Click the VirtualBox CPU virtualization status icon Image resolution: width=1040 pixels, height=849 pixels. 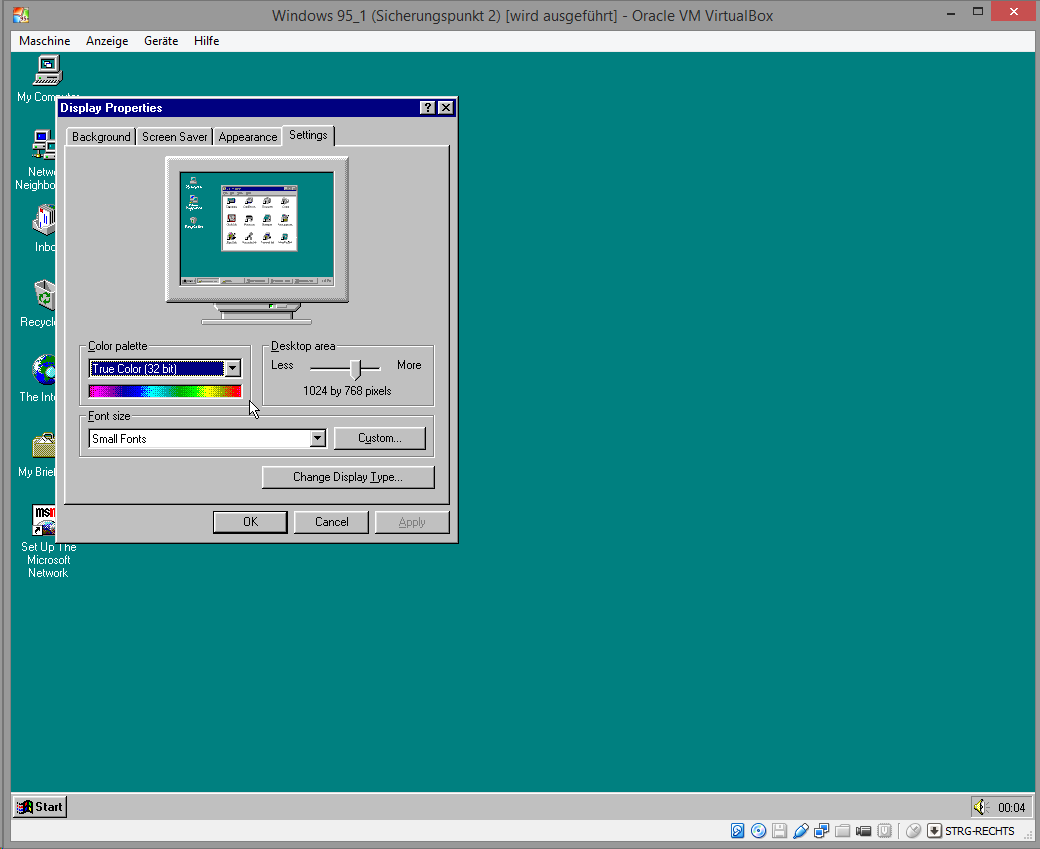884,830
